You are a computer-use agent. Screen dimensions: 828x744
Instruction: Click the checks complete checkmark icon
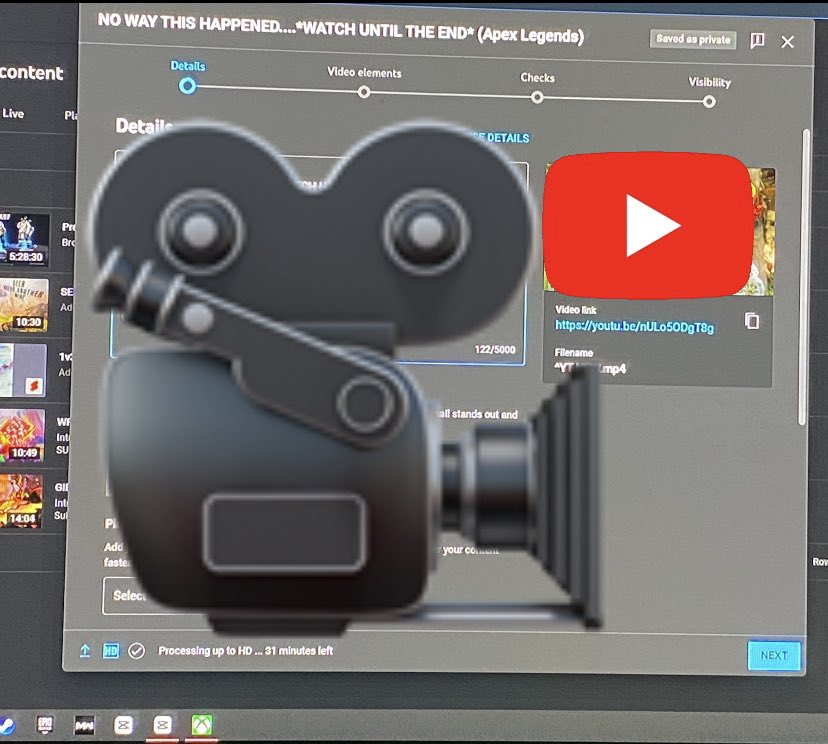click(x=136, y=651)
